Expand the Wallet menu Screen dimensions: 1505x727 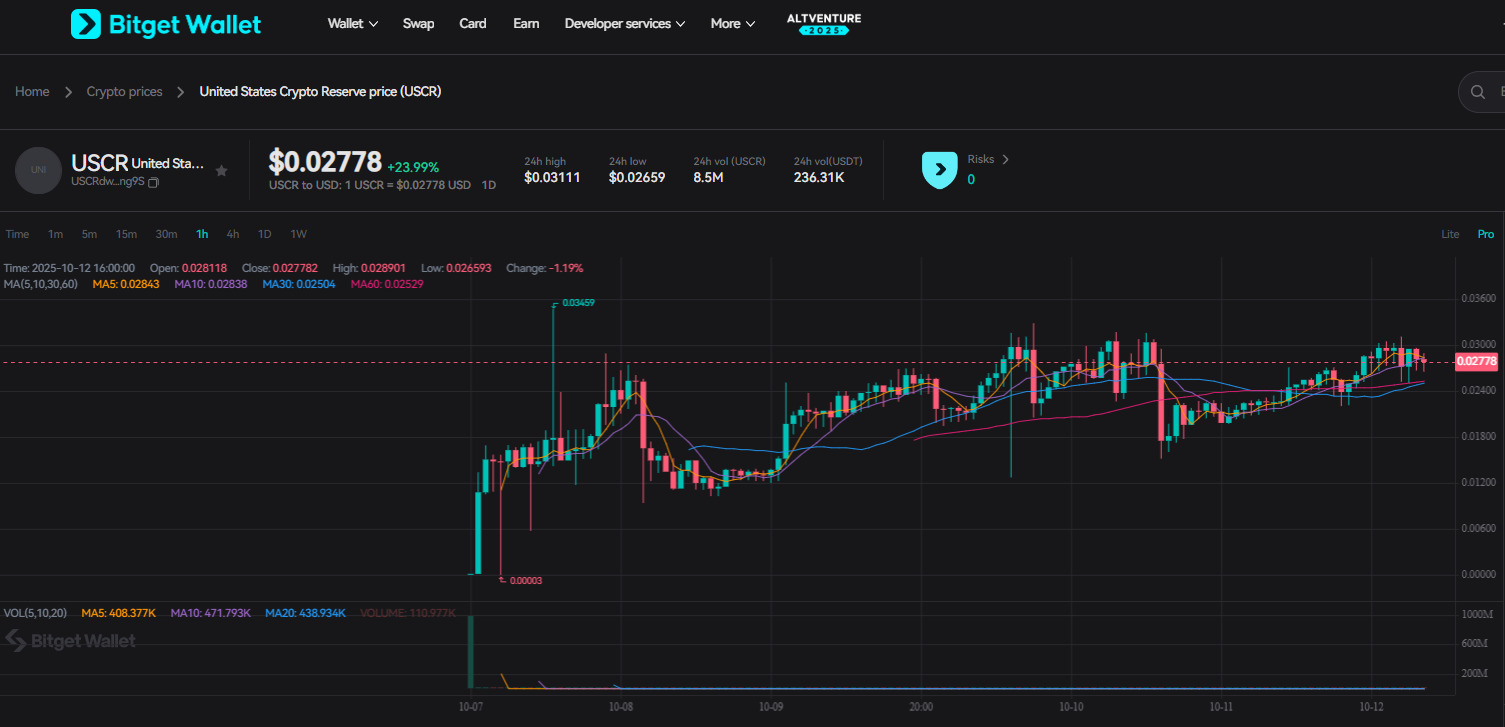click(353, 24)
